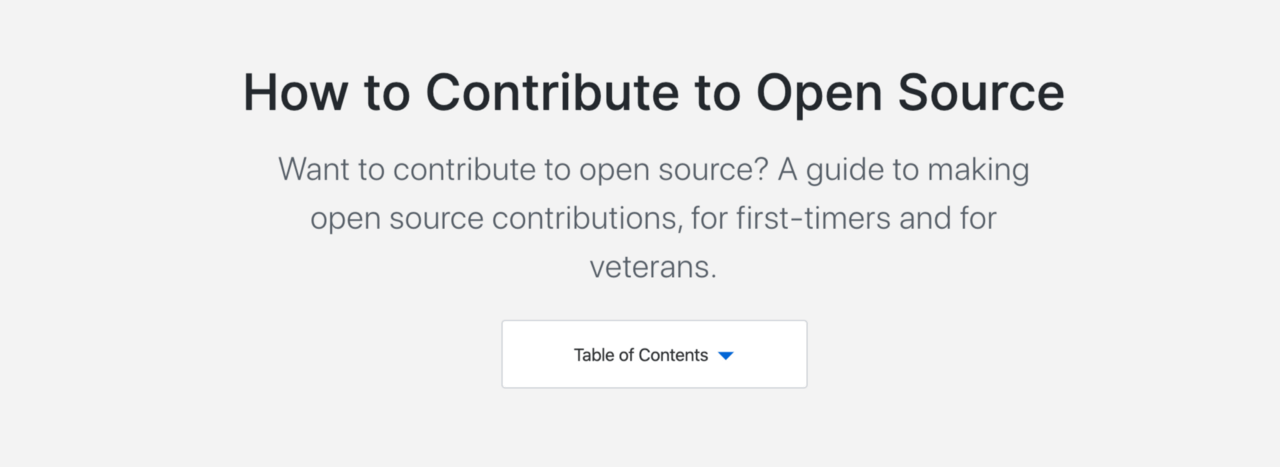
Task: Click the subtitle line "open source contributions, for first-timers"
Action: point(654,218)
